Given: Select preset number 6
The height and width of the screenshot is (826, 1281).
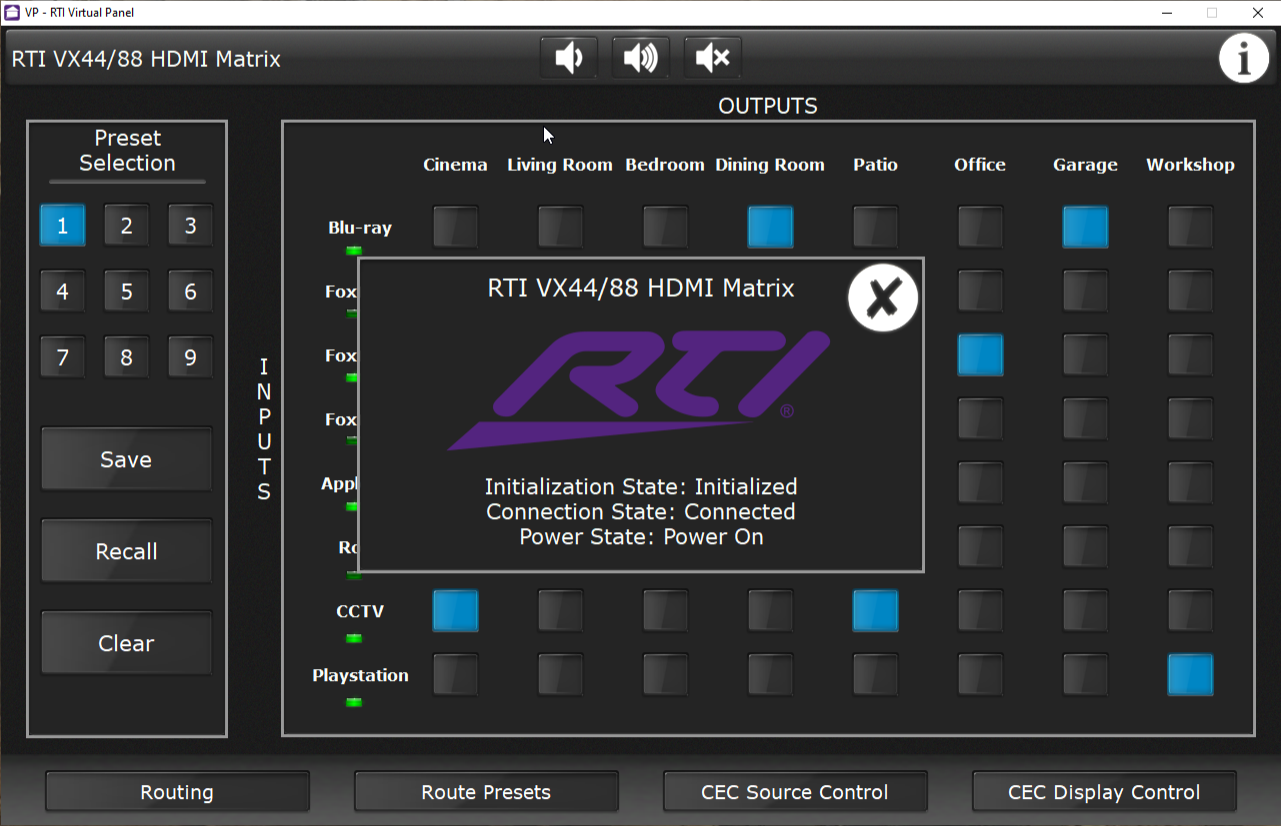Looking at the screenshot, I should click(190, 292).
